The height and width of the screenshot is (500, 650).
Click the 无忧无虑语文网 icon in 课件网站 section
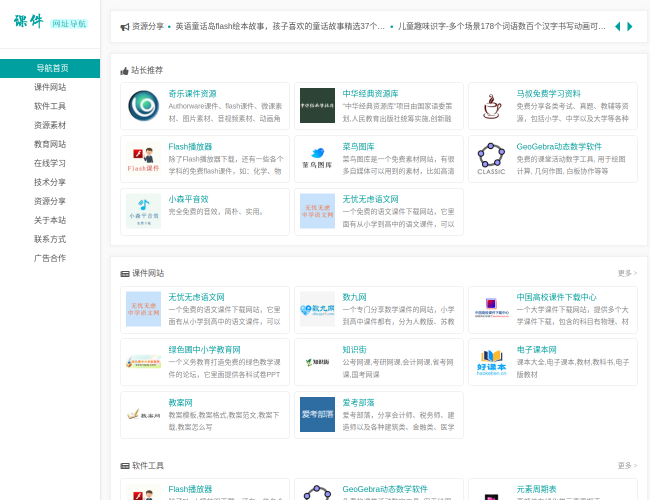(143, 309)
